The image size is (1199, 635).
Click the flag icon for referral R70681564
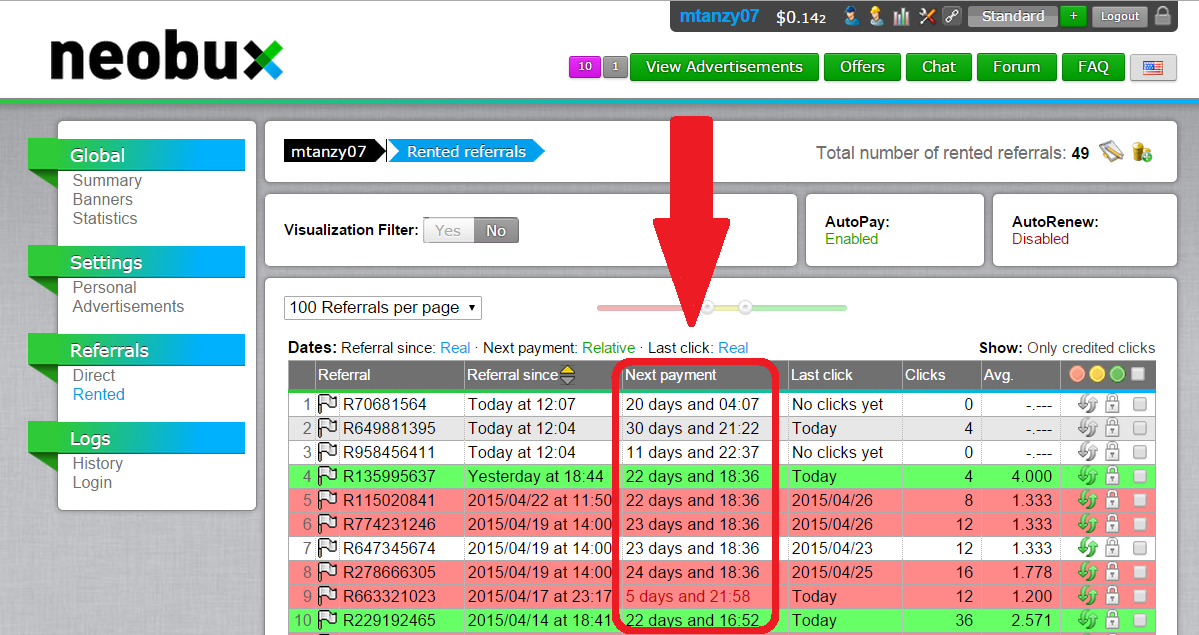click(327, 404)
